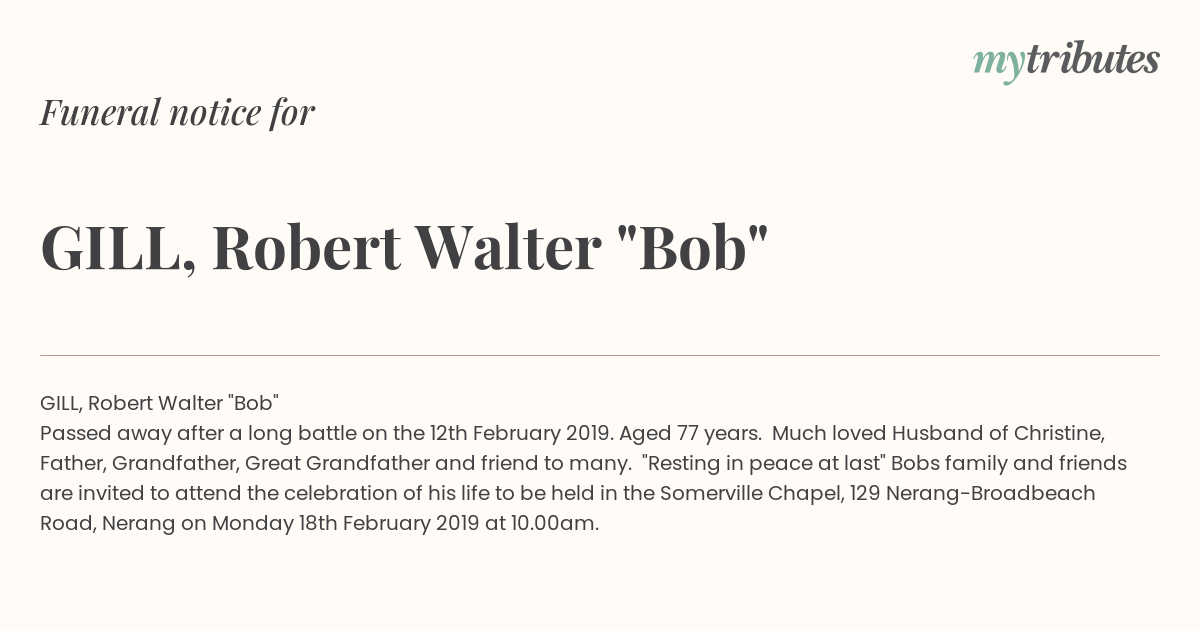Click the horizontal divider line

600,355
